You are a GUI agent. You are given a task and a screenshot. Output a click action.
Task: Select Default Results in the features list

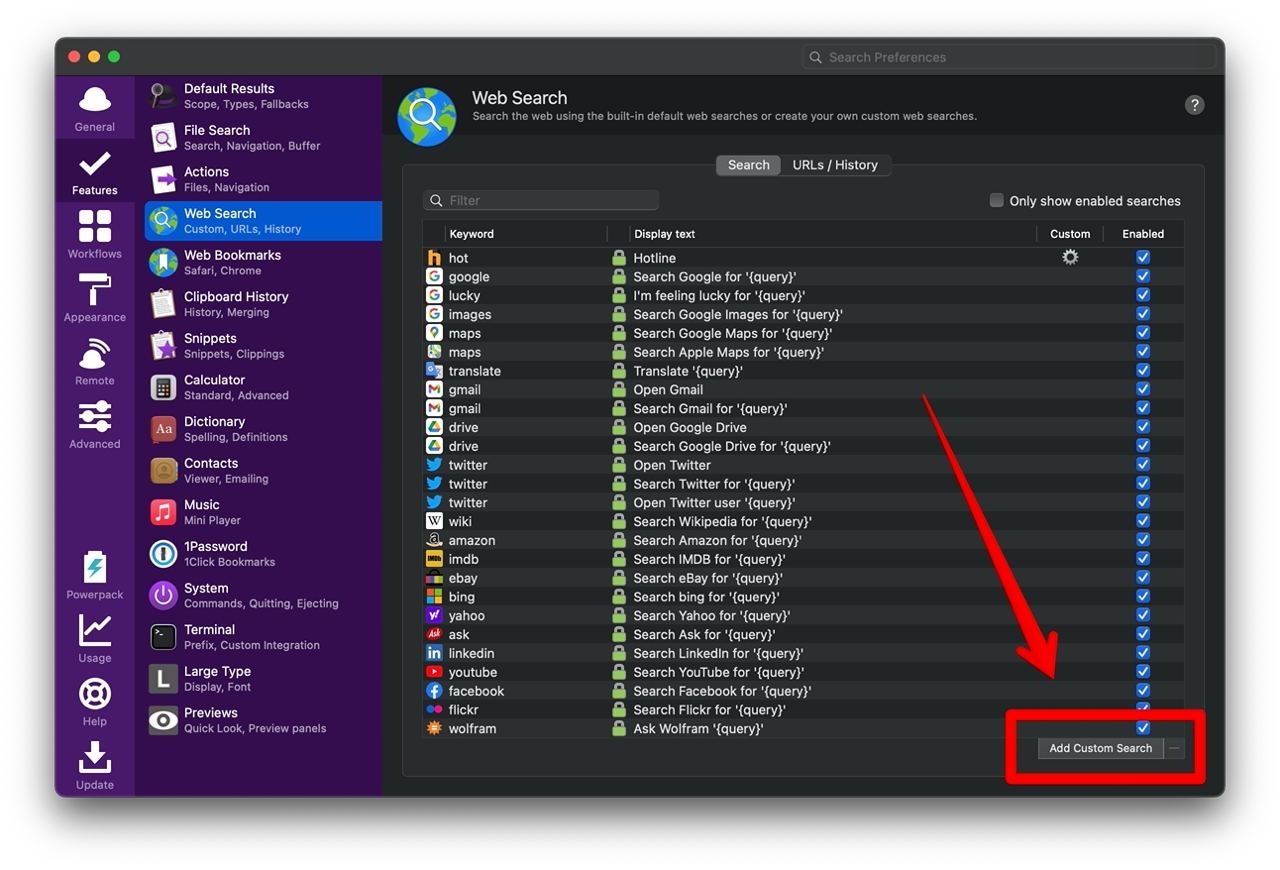click(263, 96)
